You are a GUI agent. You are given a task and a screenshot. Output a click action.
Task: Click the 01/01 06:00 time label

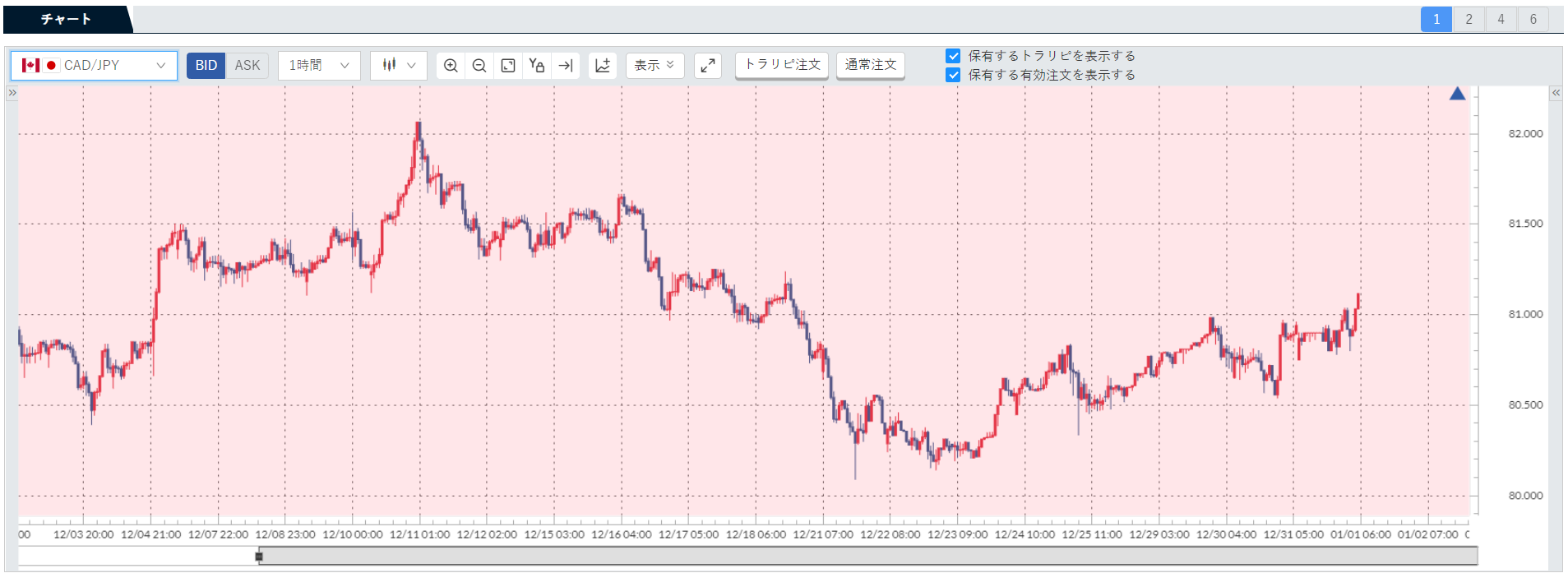[x=1361, y=534]
